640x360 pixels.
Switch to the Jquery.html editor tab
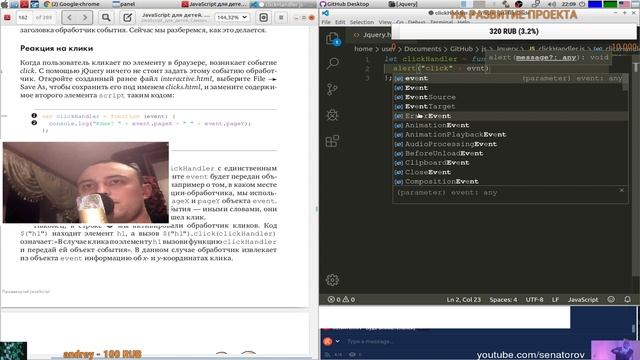tap(371, 35)
